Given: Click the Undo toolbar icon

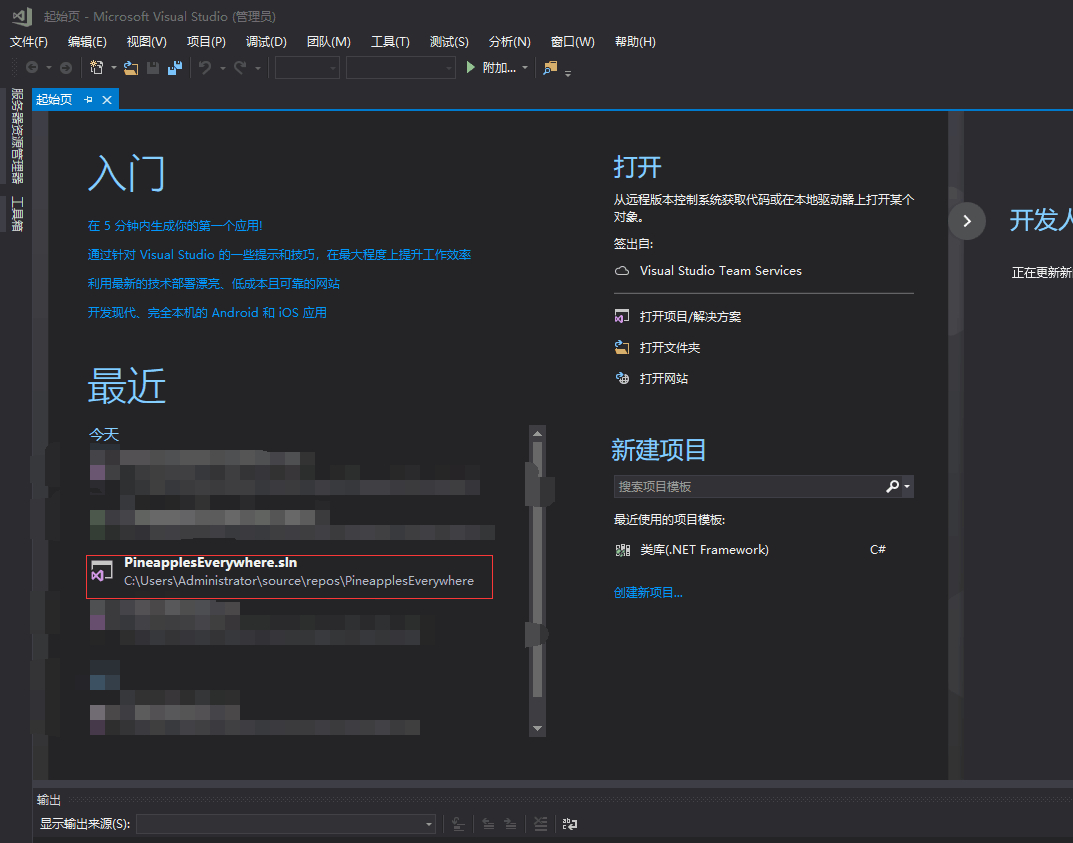Looking at the screenshot, I should tap(205, 67).
